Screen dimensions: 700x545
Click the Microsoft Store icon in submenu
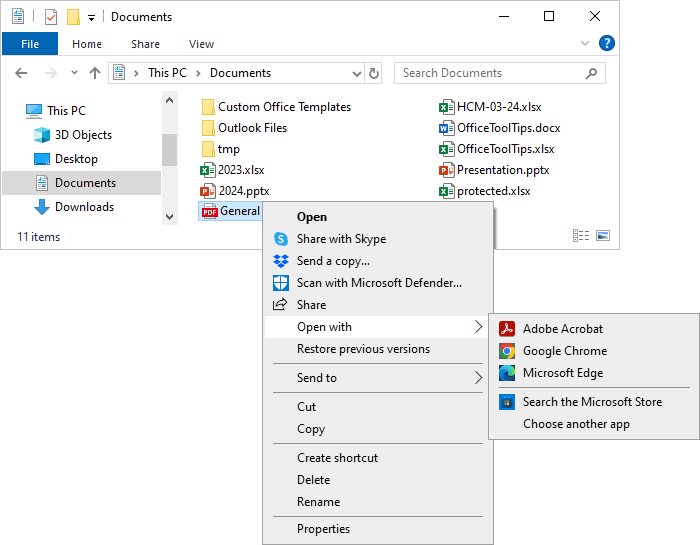click(x=507, y=402)
